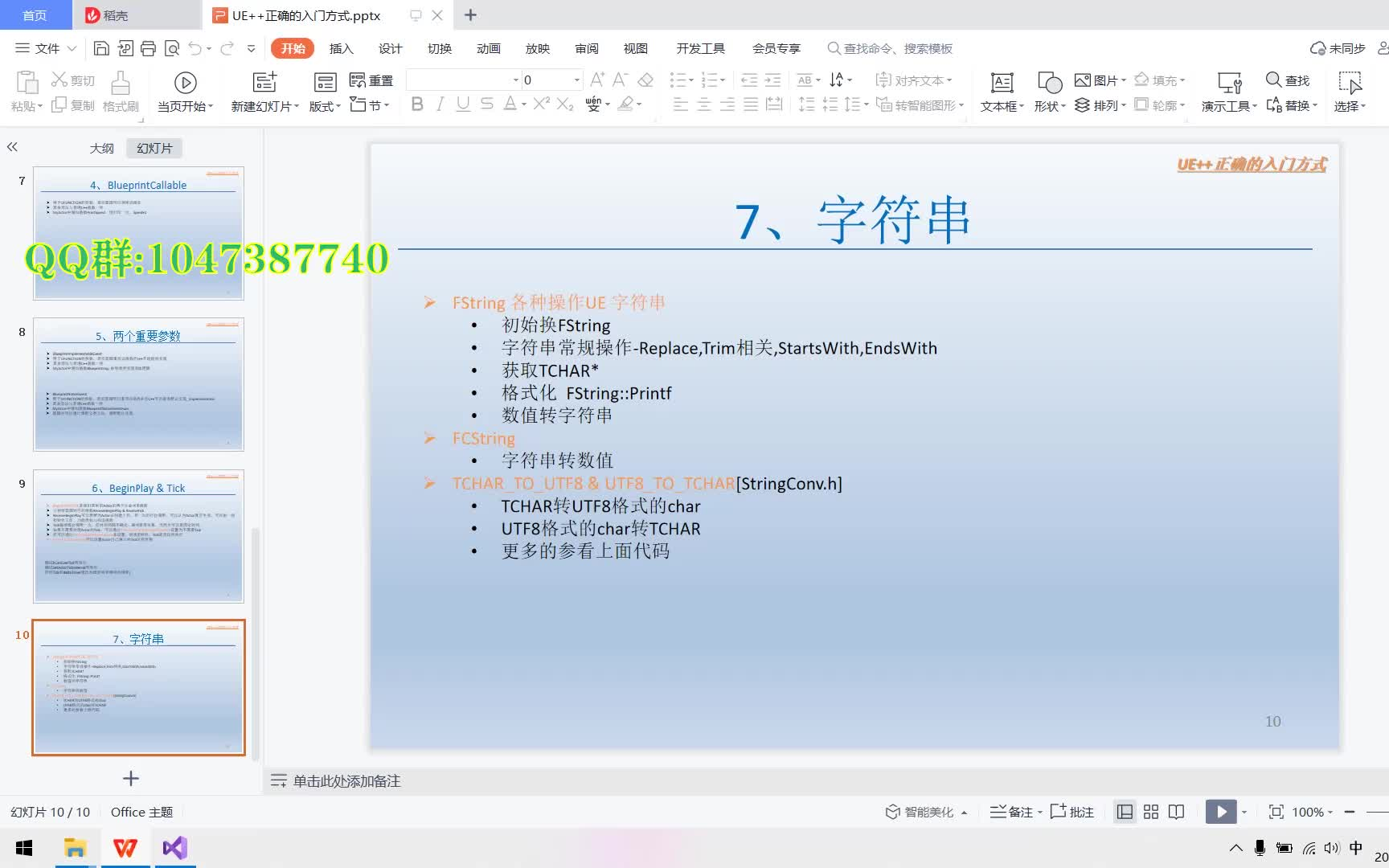Click the Redo arrow icon
Screen dimensions: 1389x868
pyautogui.click(x=227, y=48)
